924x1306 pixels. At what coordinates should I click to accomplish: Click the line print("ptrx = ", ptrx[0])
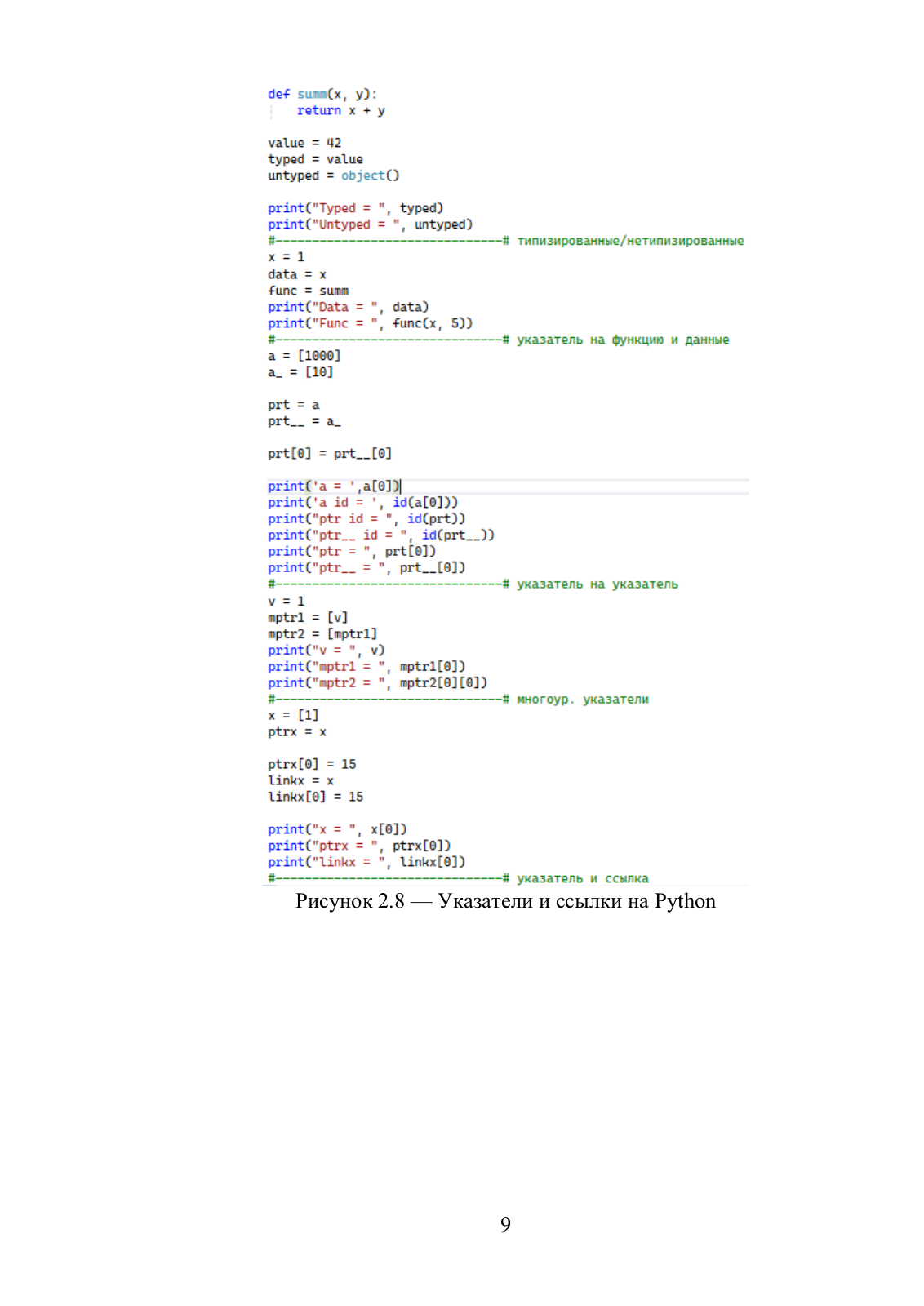[359, 846]
